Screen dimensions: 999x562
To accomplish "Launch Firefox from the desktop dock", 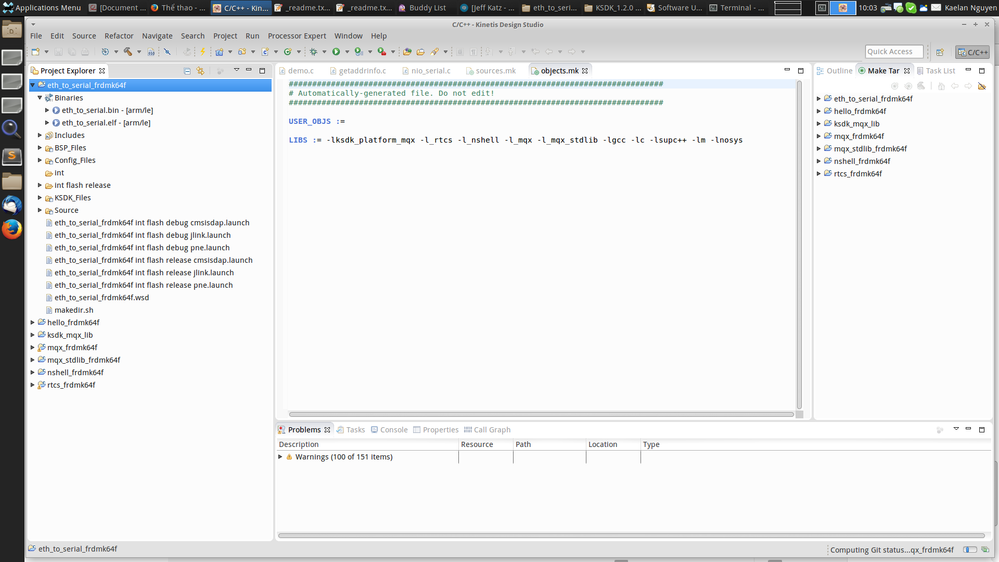I will coord(11,229).
